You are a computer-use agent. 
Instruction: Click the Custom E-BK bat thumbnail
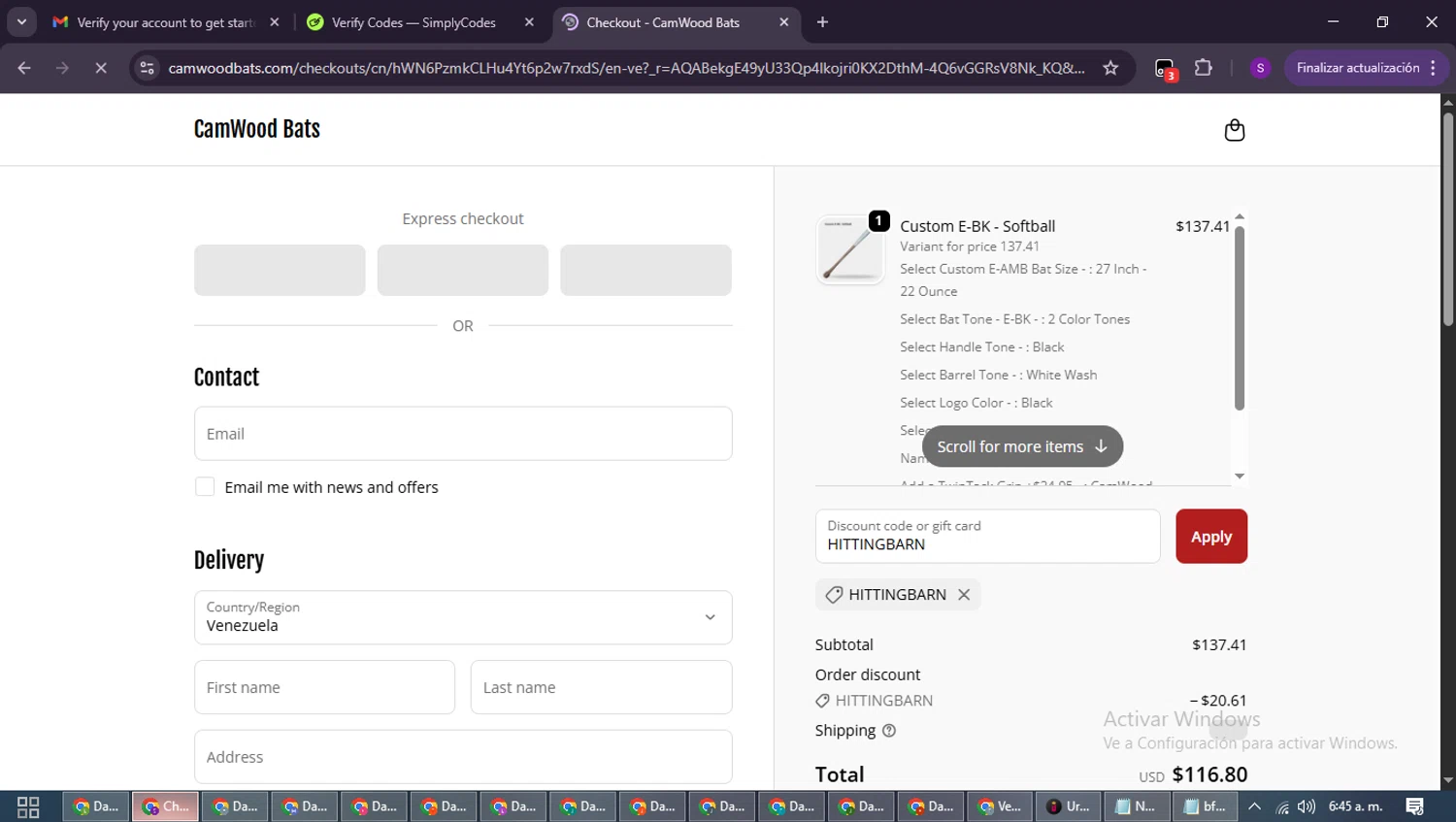click(850, 249)
